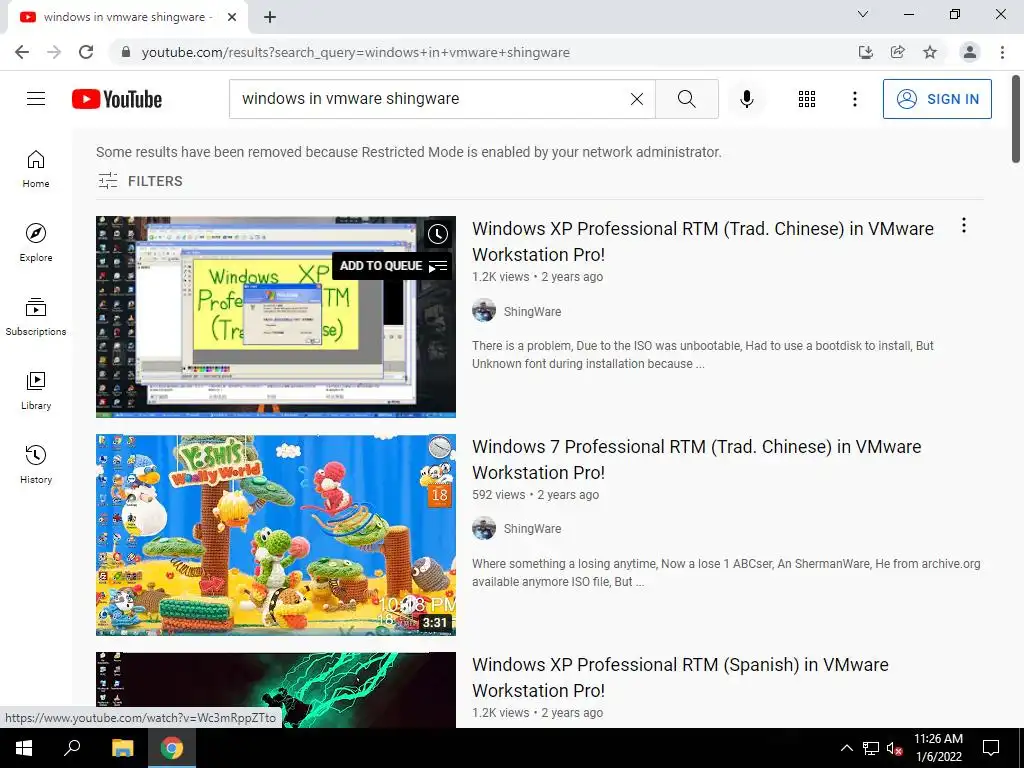Clear the search box with the X
The width and height of the screenshot is (1024, 768).
pos(637,99)
